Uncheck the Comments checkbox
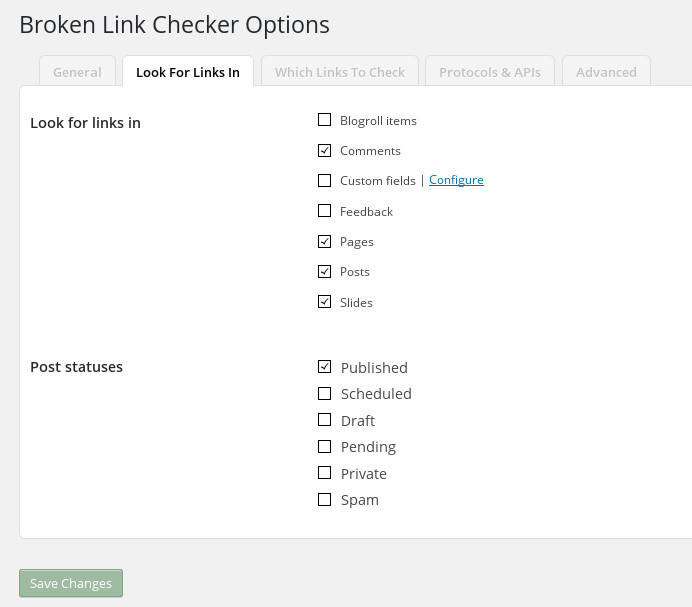This screenshot has width=692, height=607. click(324, 151)
